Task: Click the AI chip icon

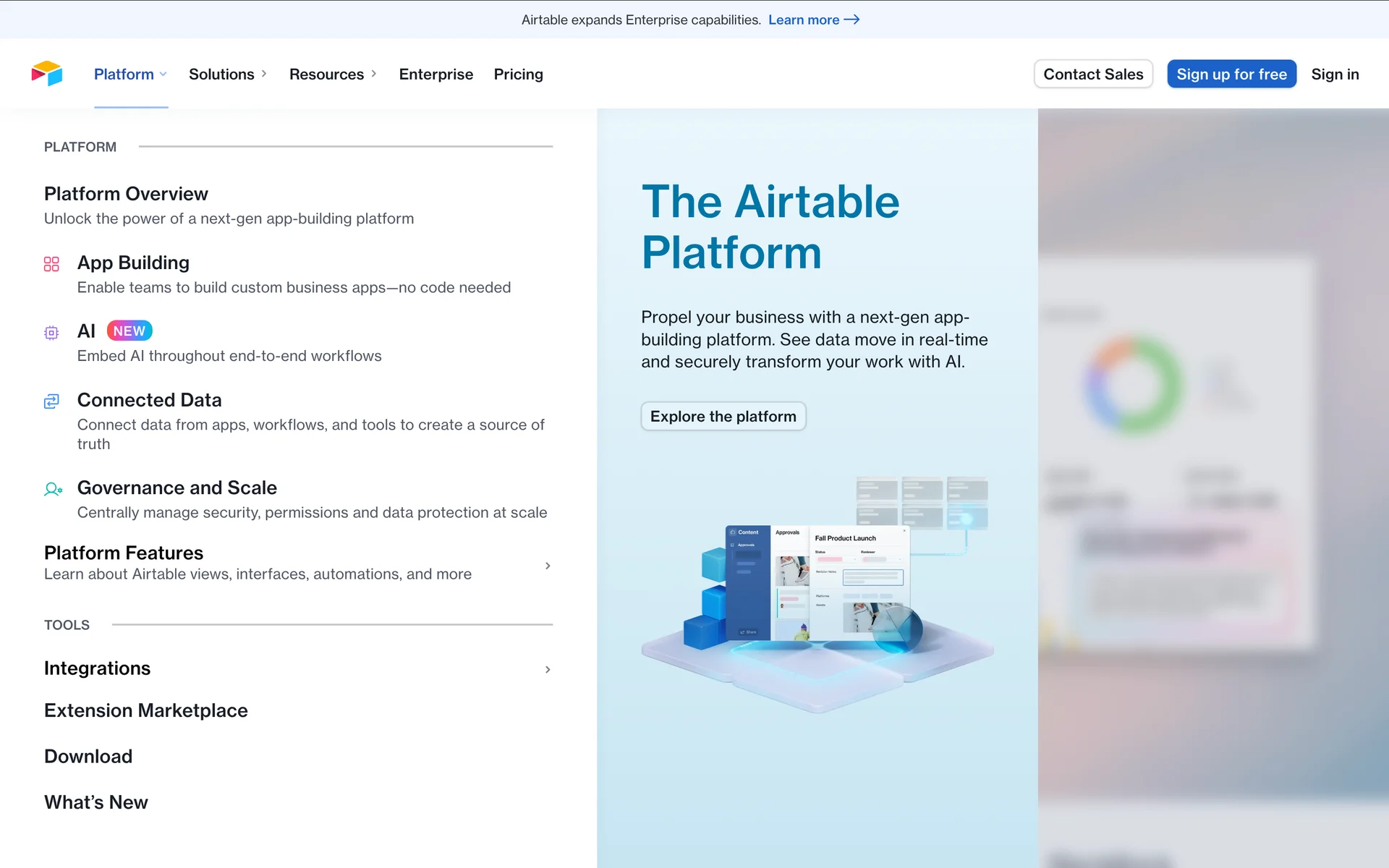Action: (51, 333)
